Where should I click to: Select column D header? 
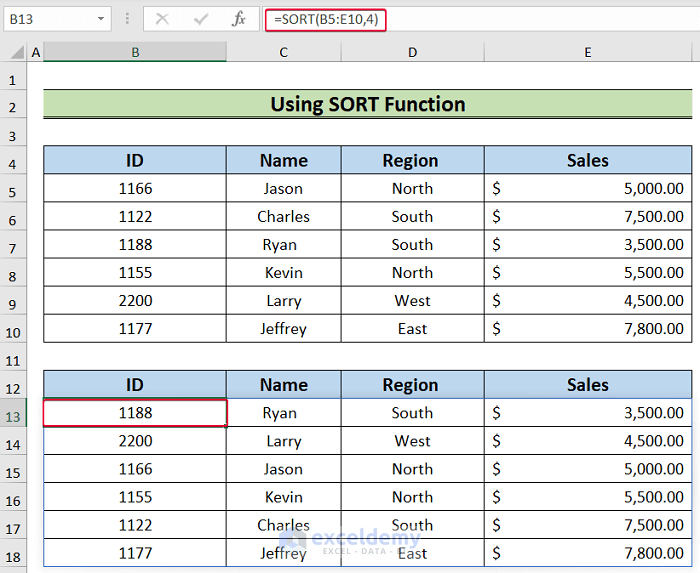pos(412,52)
